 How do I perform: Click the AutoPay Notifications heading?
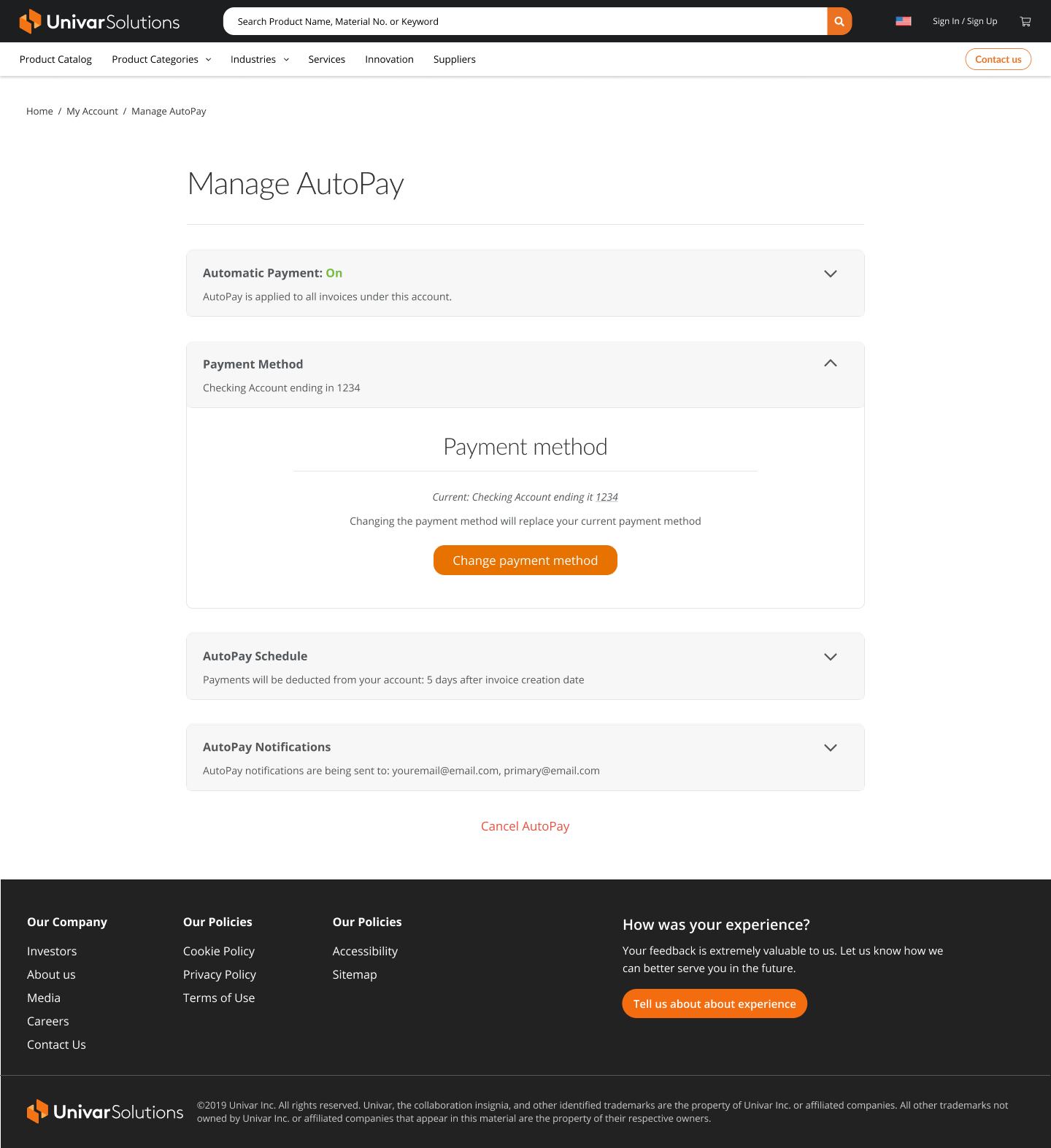pos(266,747)
